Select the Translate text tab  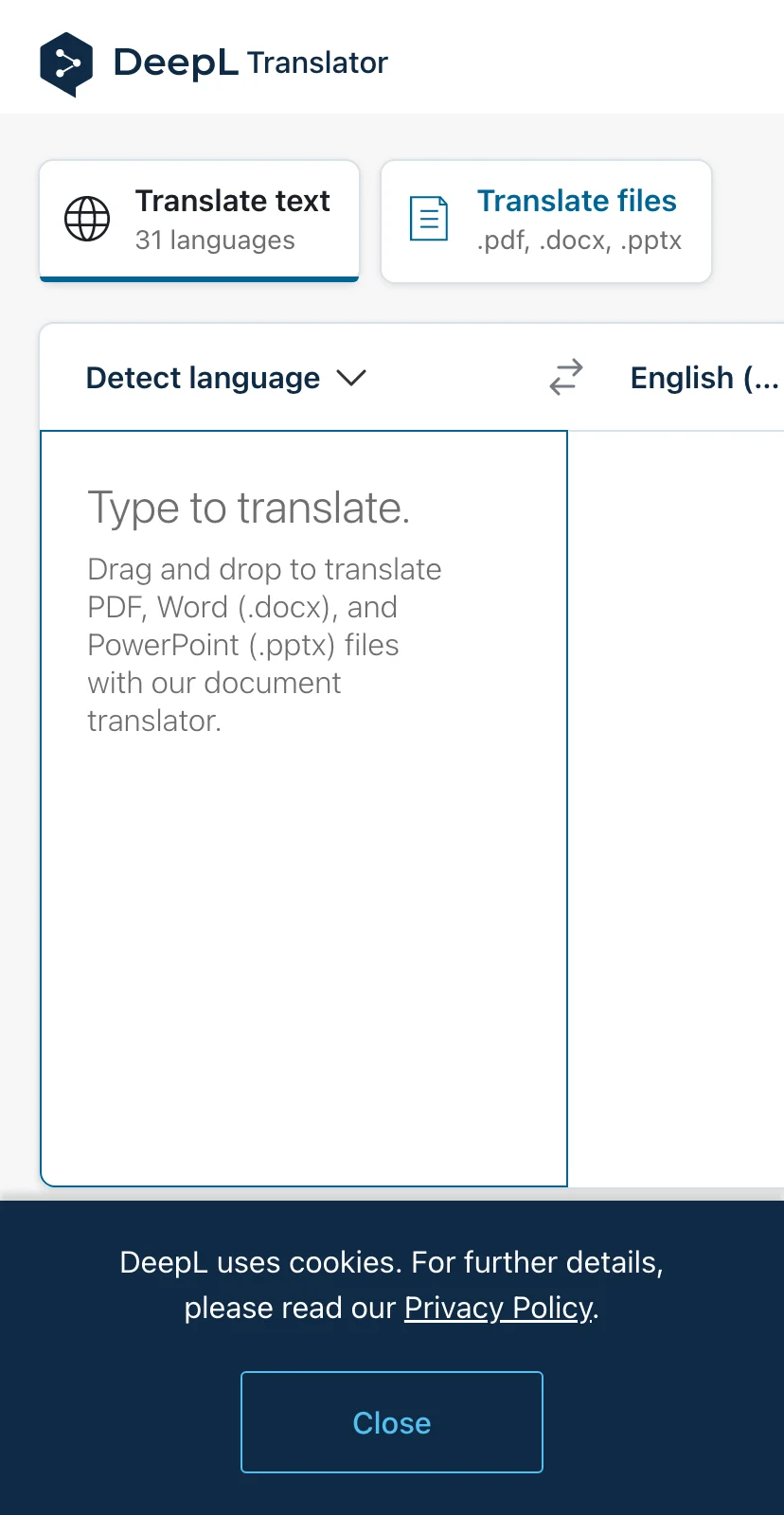199,221
